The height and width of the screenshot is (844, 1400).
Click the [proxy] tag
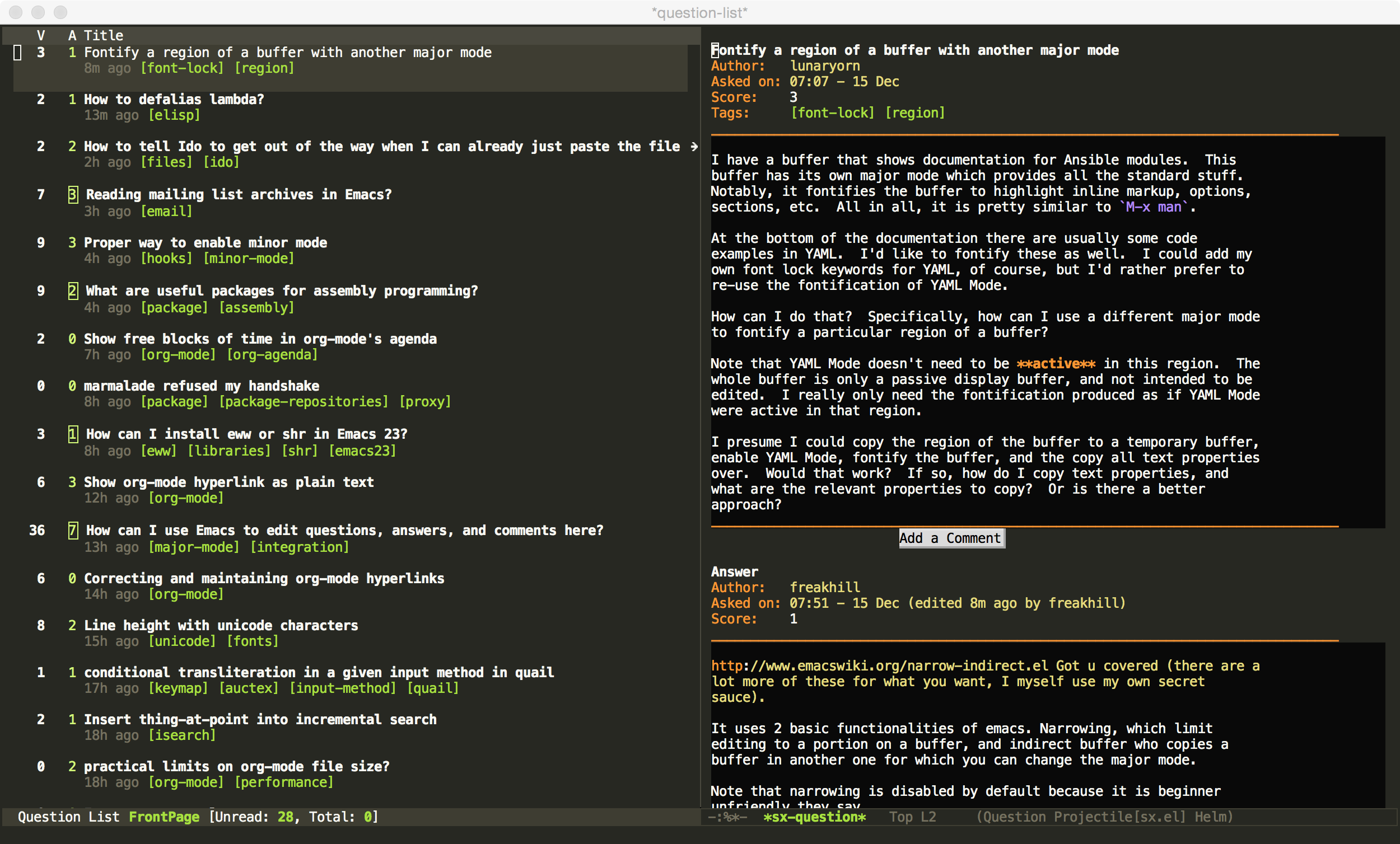pyautogui.click(x=425, y=402)
